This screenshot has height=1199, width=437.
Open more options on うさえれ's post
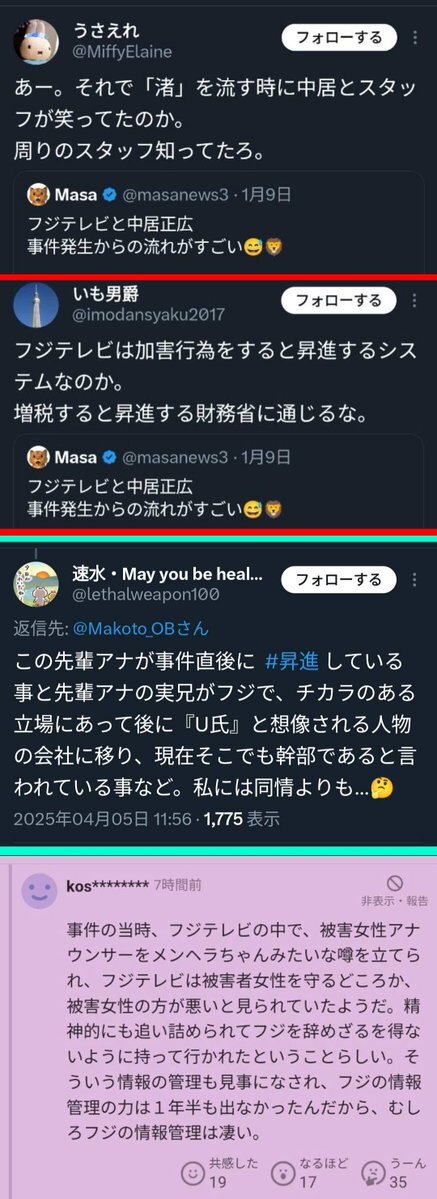pos(415,37)
